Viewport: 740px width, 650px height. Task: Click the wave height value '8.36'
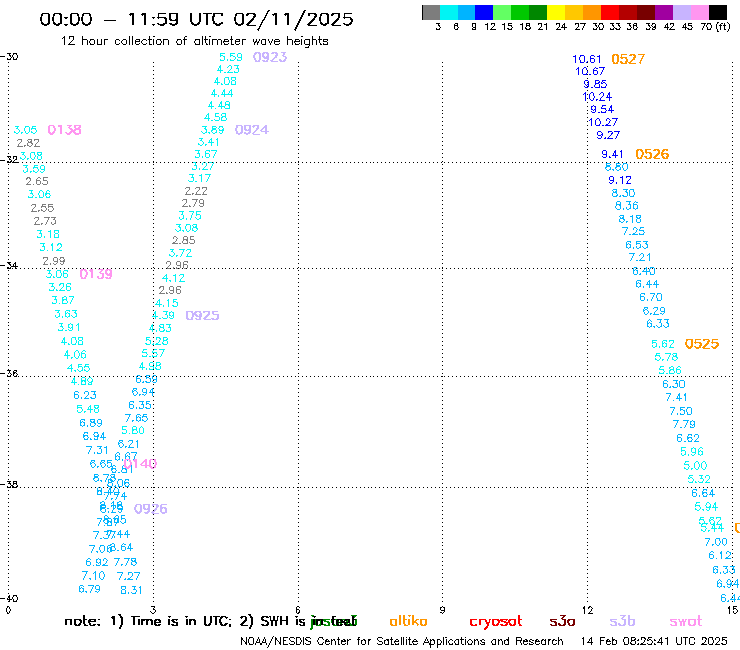[626, 206]
